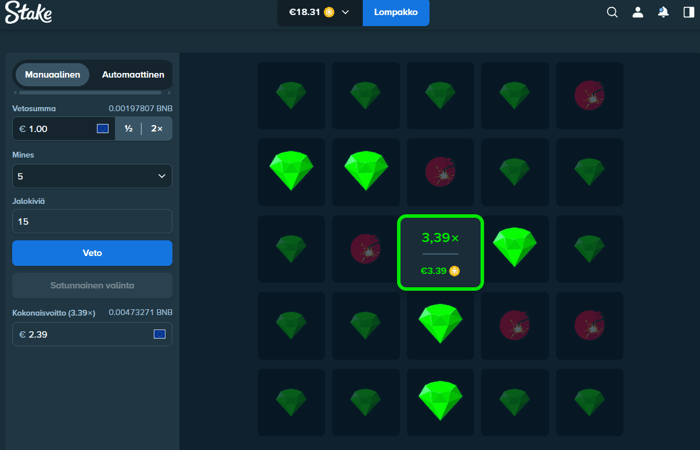This screenshot has height=450, width=700.
Task: Halve the bet with ½ button
Action: (129, 129)
